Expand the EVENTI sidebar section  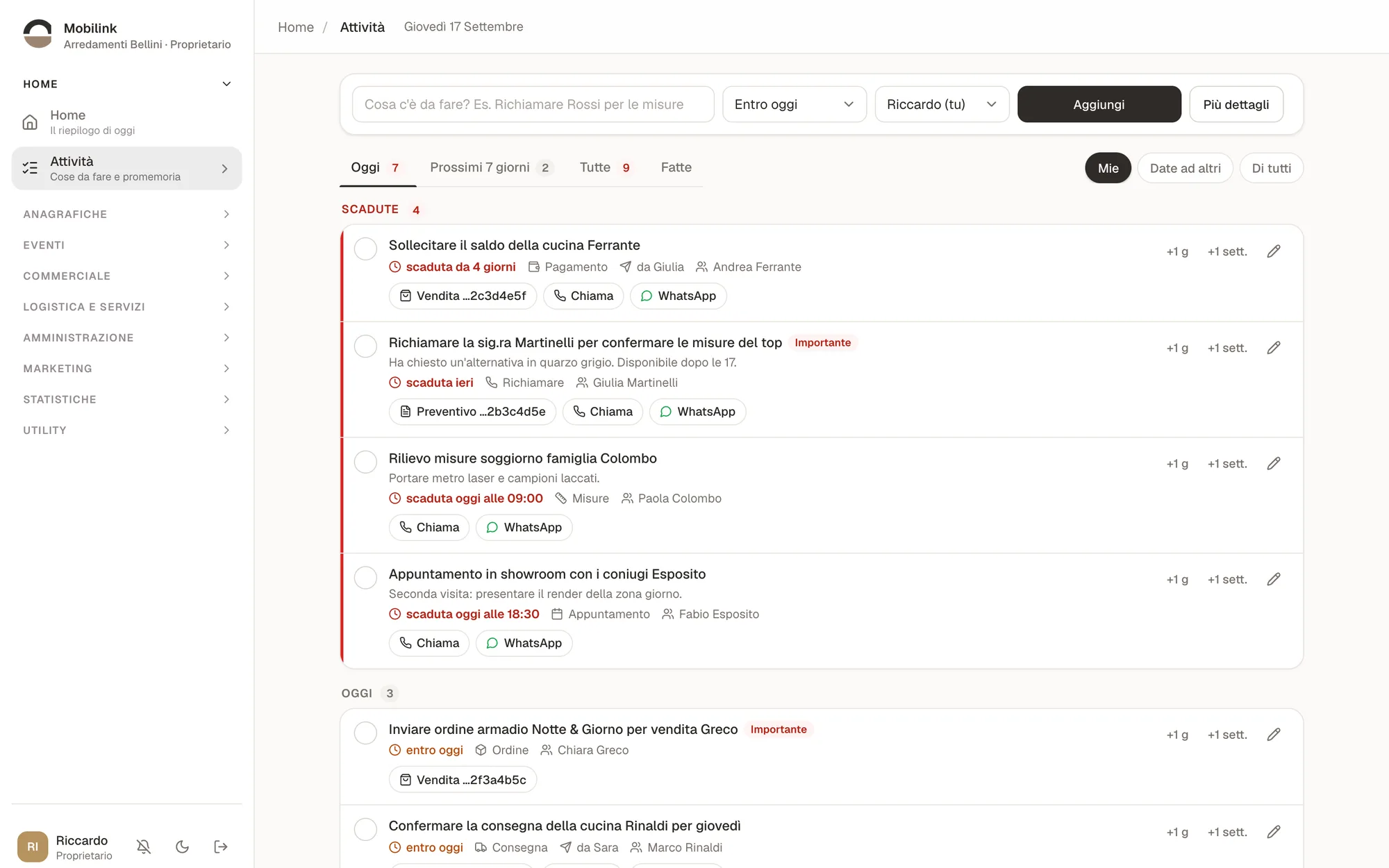[126, 245]
